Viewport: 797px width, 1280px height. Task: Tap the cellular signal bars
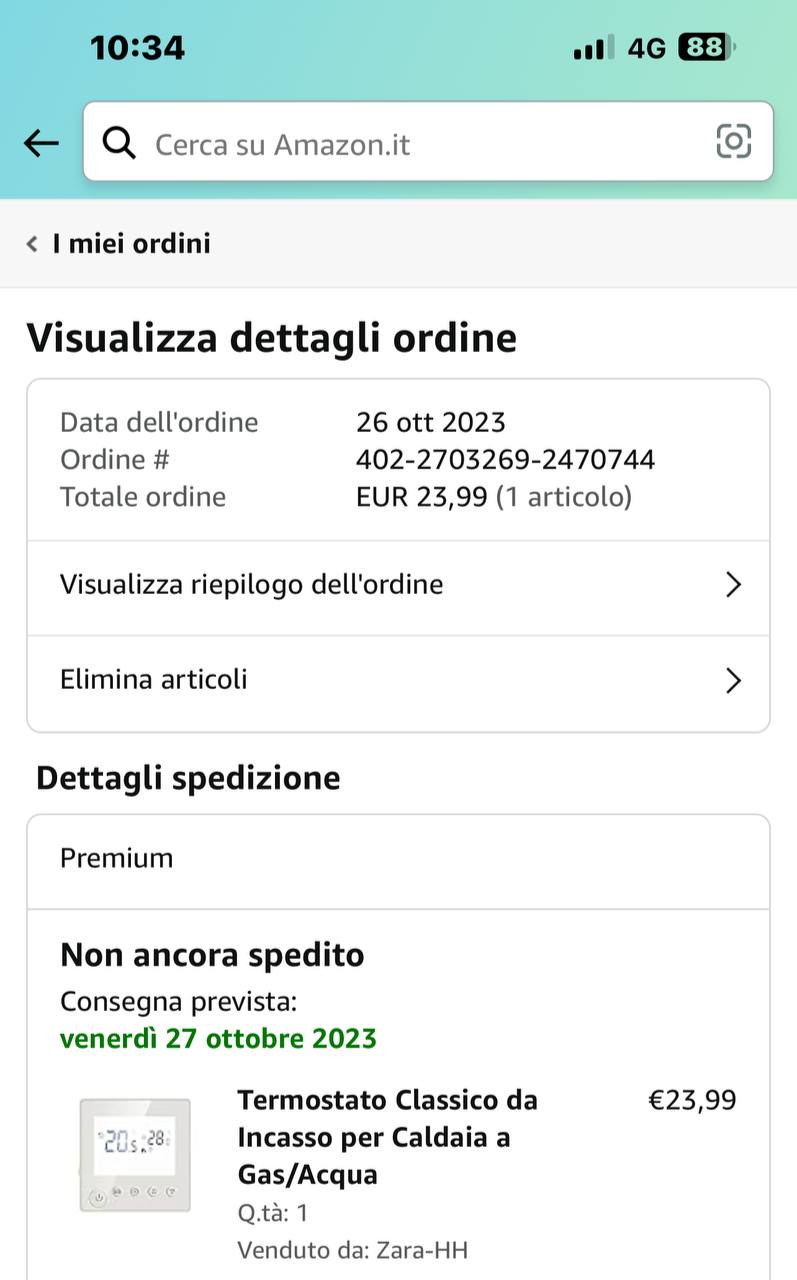[594, 48]
